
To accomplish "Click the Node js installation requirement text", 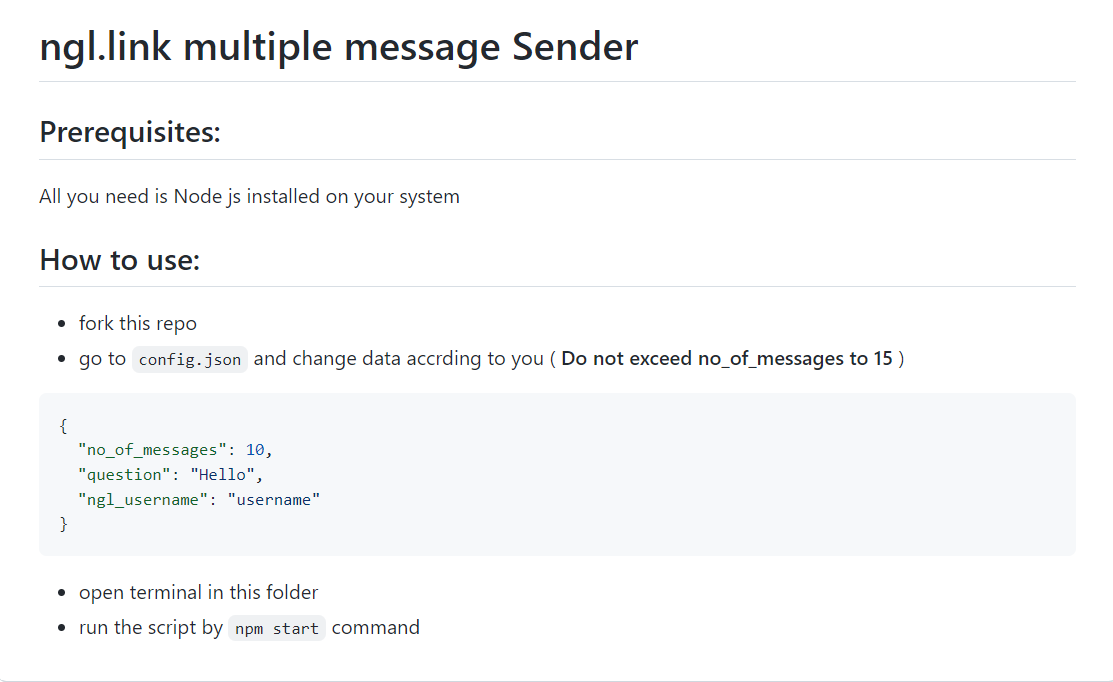I will (x=249, y=197).
